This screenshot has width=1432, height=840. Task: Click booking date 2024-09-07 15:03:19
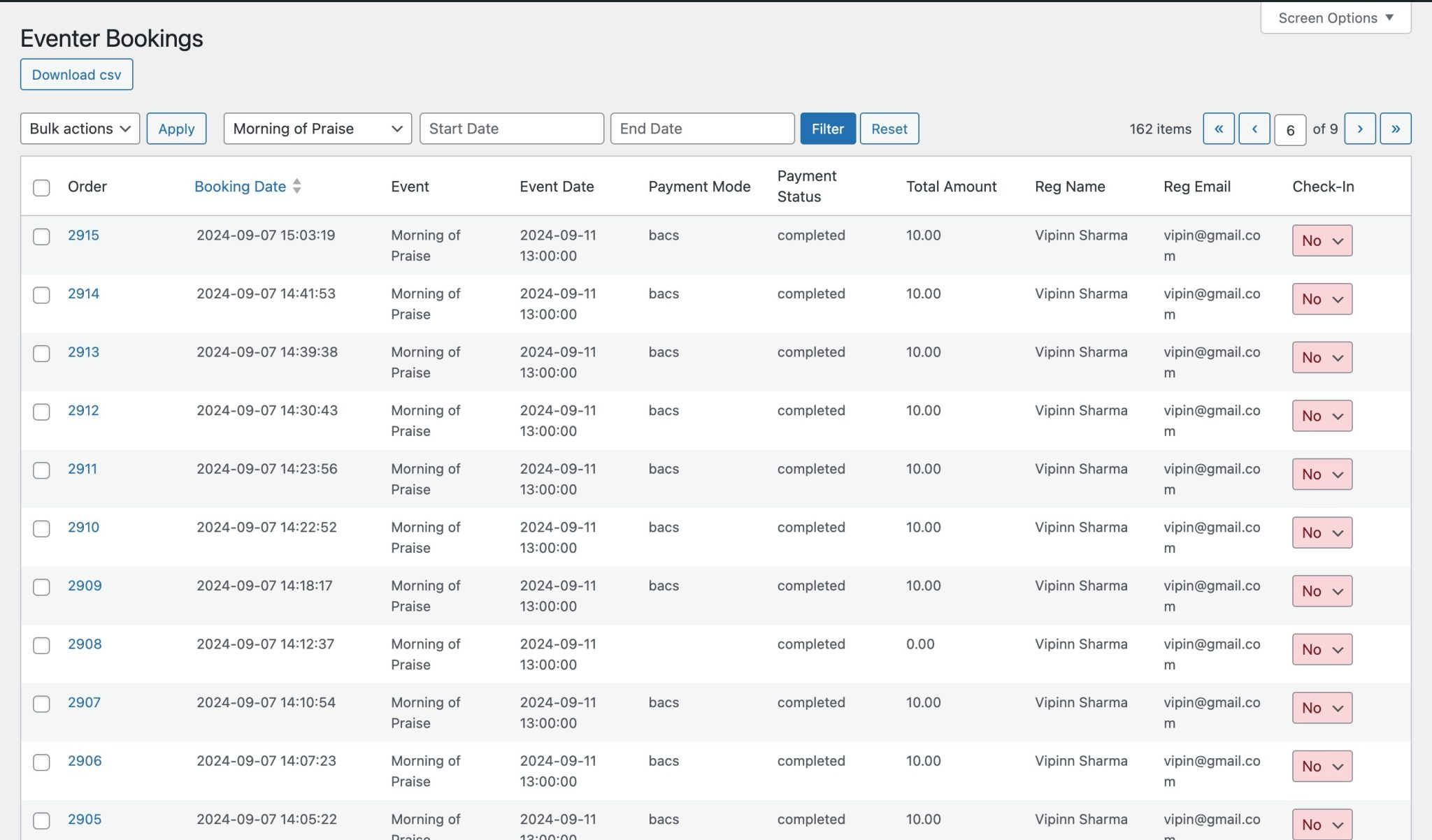point(266,235)
